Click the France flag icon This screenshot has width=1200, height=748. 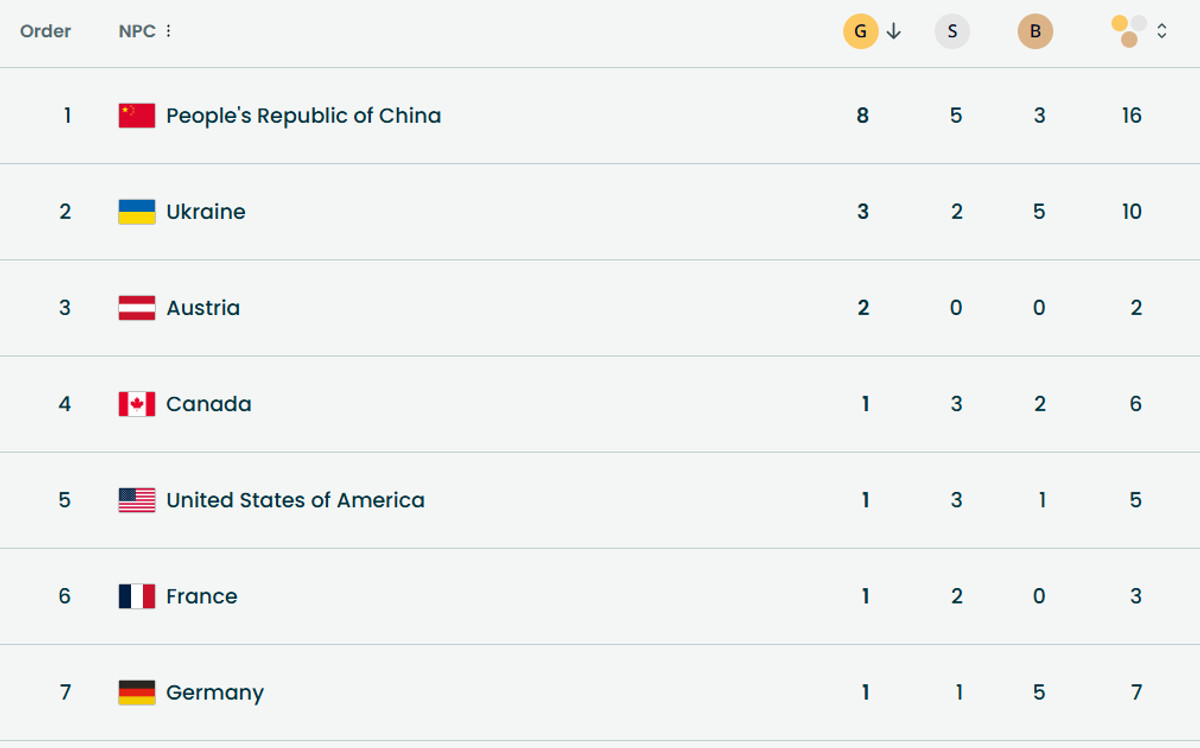[137, 597]
